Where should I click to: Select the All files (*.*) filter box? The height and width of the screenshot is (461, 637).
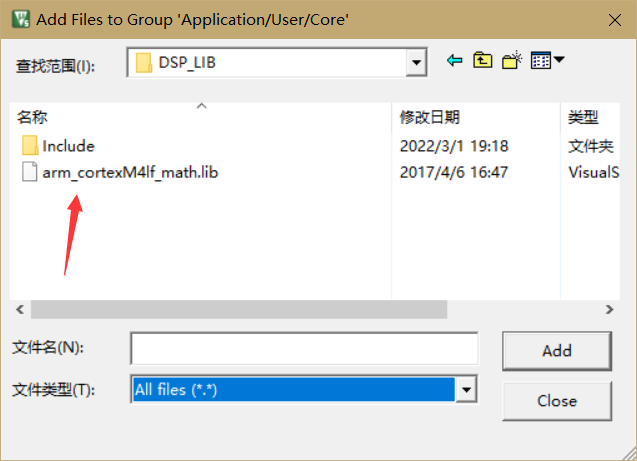294,390
